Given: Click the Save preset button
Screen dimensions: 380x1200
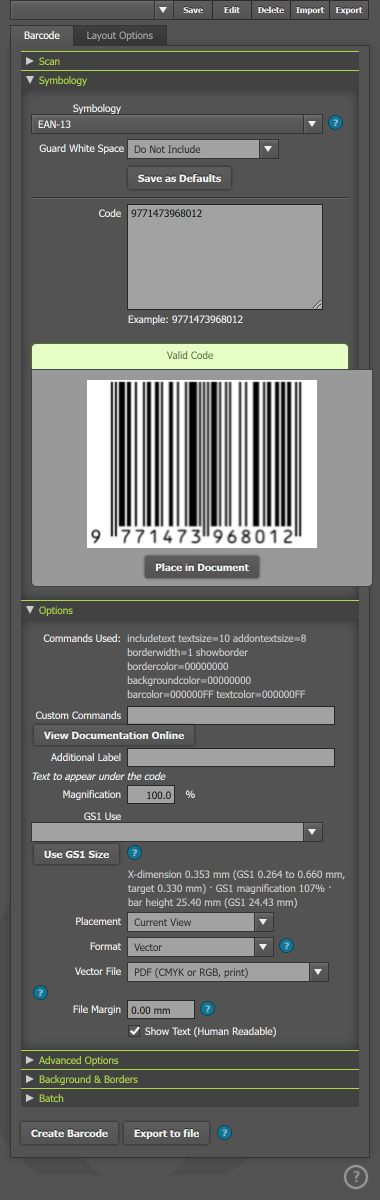Looking at the screenshot, I should [x=193, y=10].
